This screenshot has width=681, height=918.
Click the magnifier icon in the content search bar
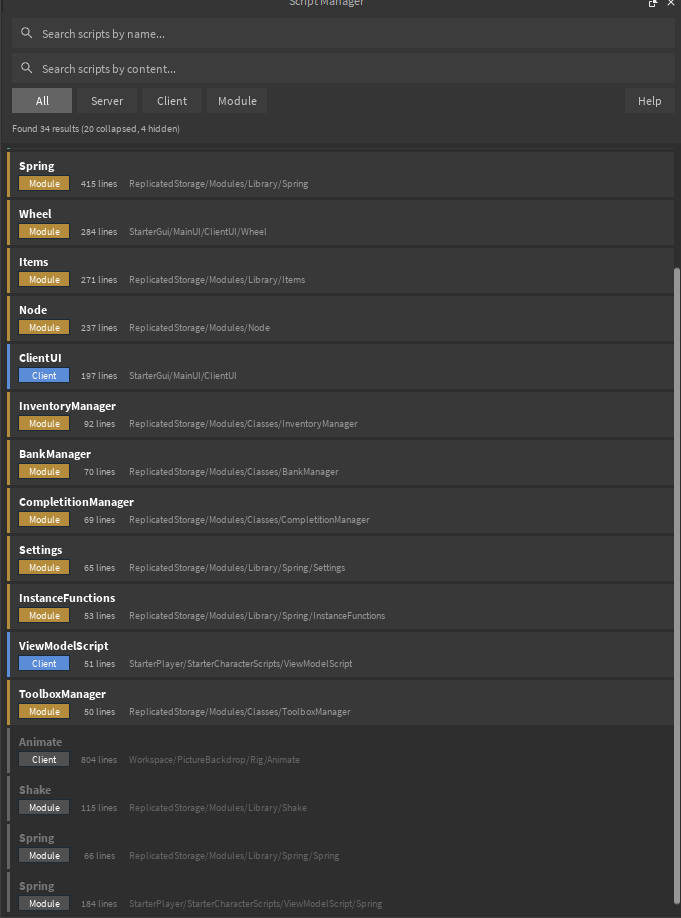[25, 67]
